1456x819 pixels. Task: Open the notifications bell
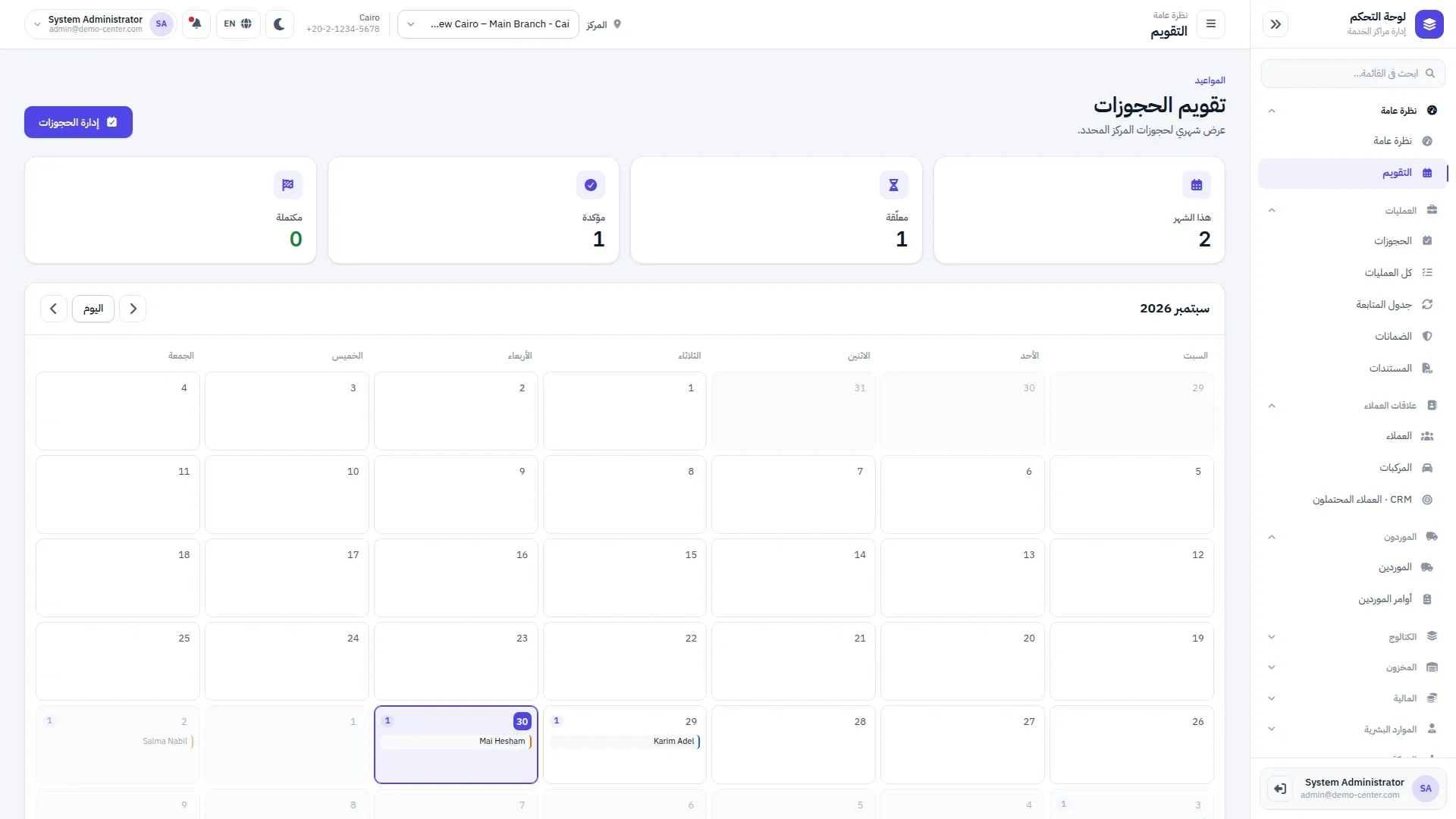click(196, 24)
